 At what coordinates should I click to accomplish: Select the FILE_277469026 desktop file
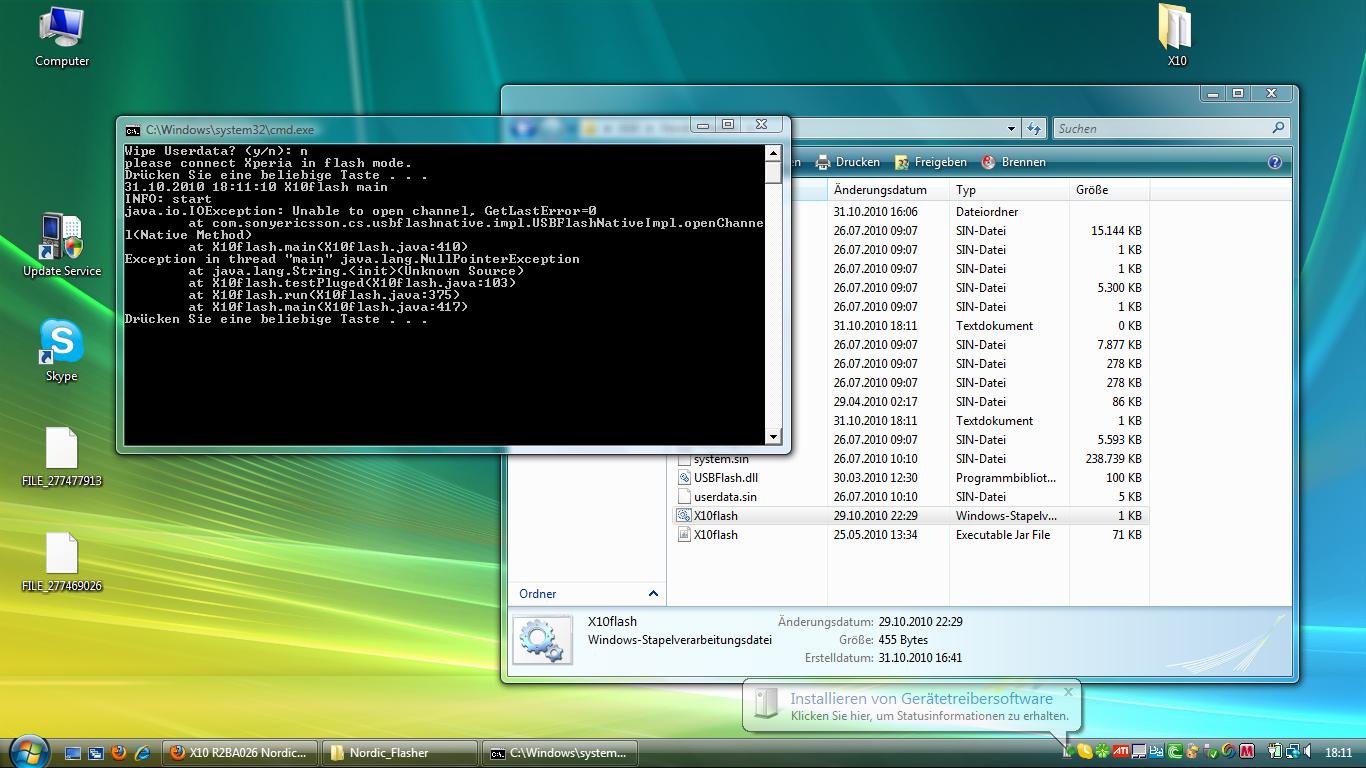(x=62, y=563)
